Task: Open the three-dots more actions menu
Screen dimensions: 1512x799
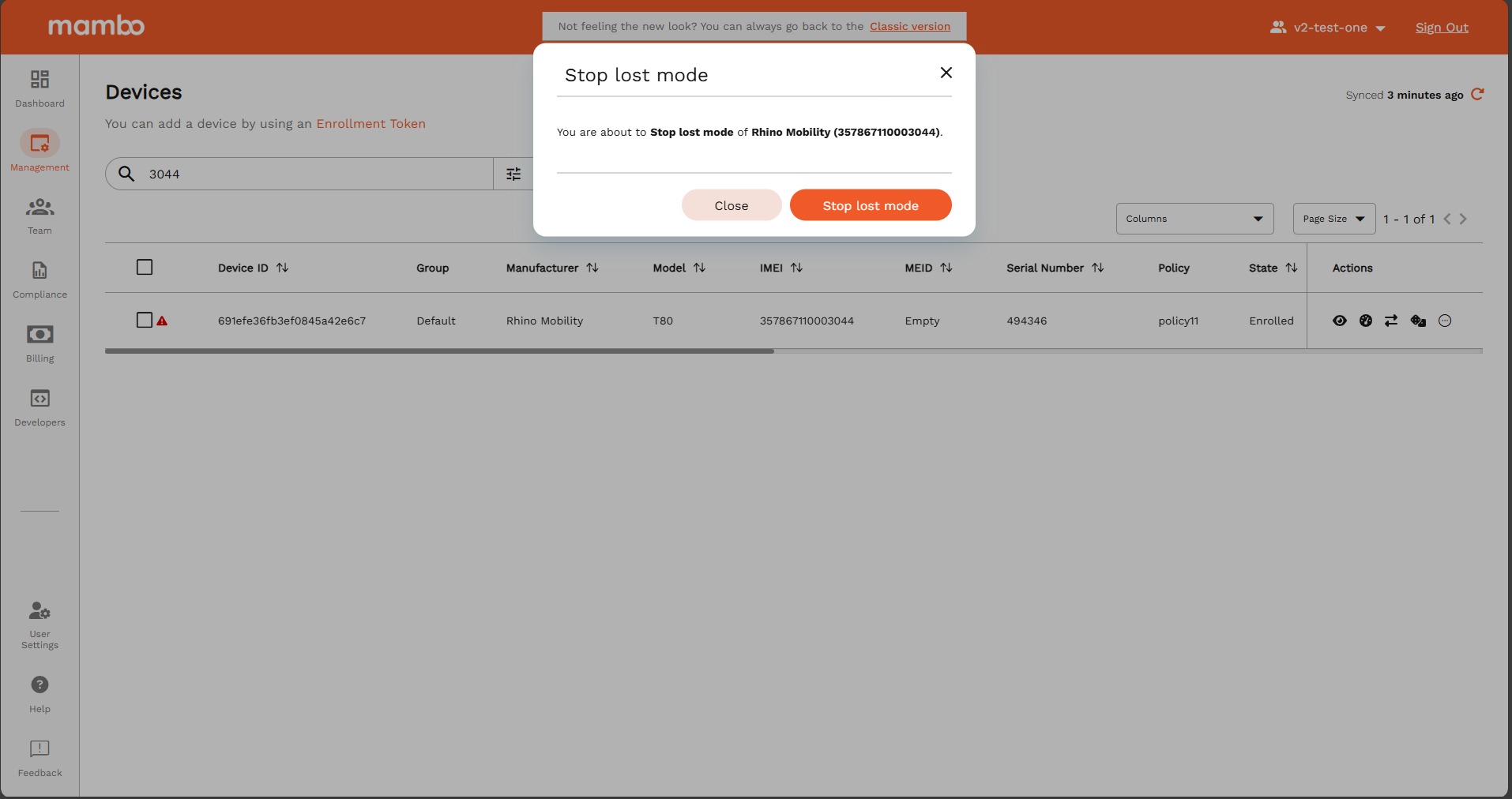Action: click(x=1445, y=321)
